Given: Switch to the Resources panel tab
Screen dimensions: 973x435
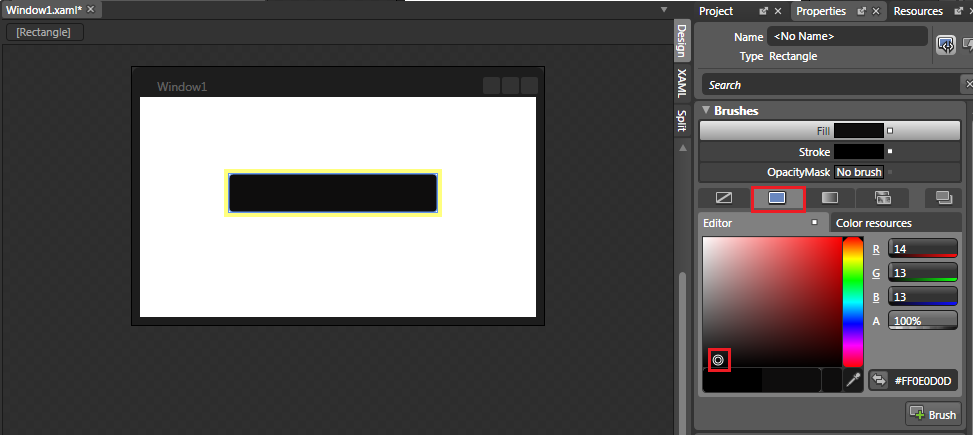Looking at the screenshot, I should pyautogui.click(x=917, y=11).
